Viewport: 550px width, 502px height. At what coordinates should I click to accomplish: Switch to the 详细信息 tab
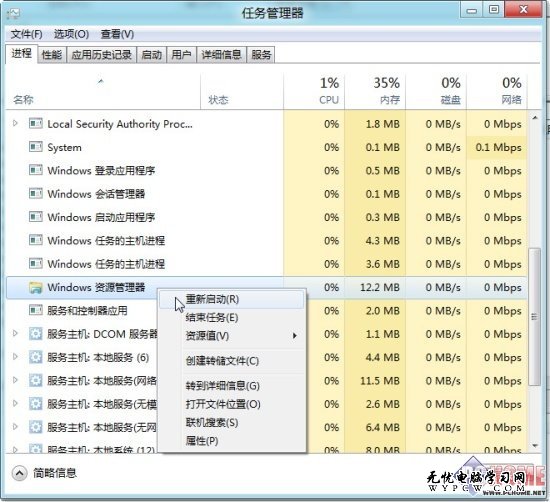221,55
